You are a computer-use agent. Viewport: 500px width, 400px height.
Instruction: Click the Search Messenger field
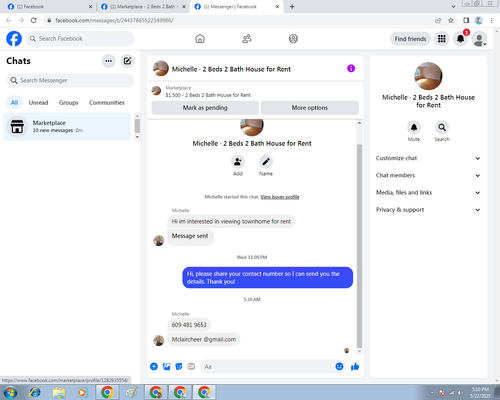point(70,80)
